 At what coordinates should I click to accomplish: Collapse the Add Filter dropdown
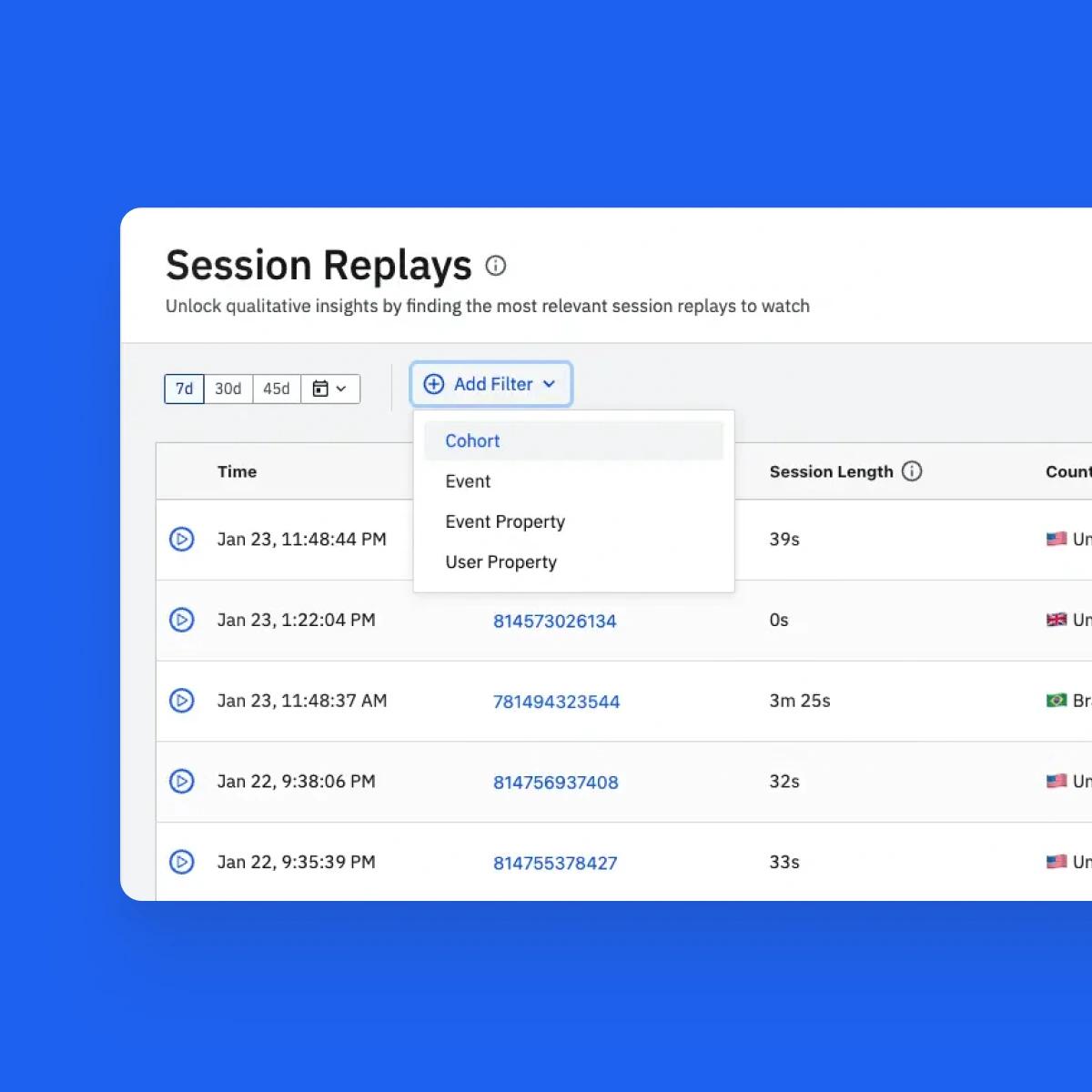tap(490, 384)
